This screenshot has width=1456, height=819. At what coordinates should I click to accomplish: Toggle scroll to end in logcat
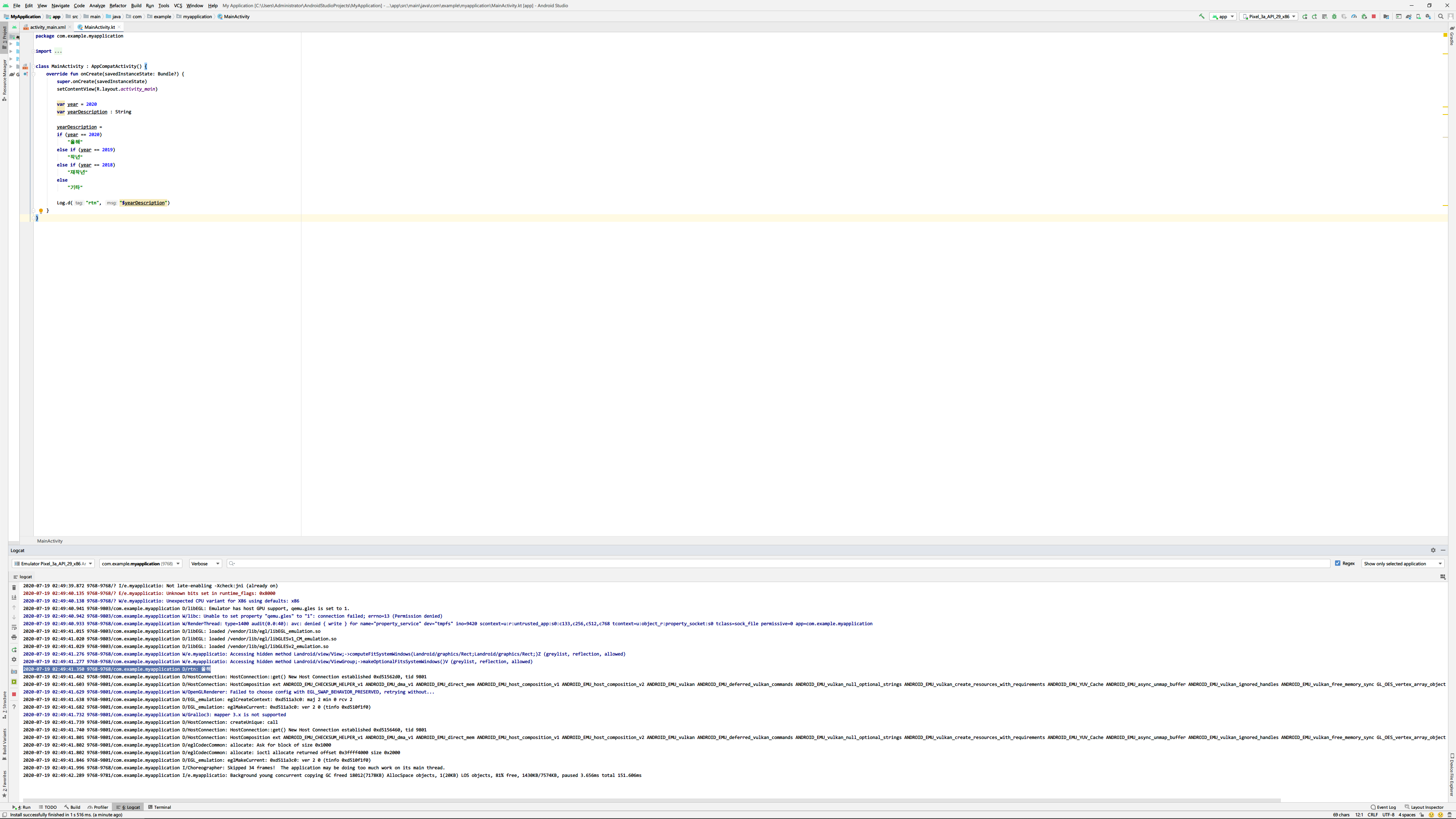[14, 598]
